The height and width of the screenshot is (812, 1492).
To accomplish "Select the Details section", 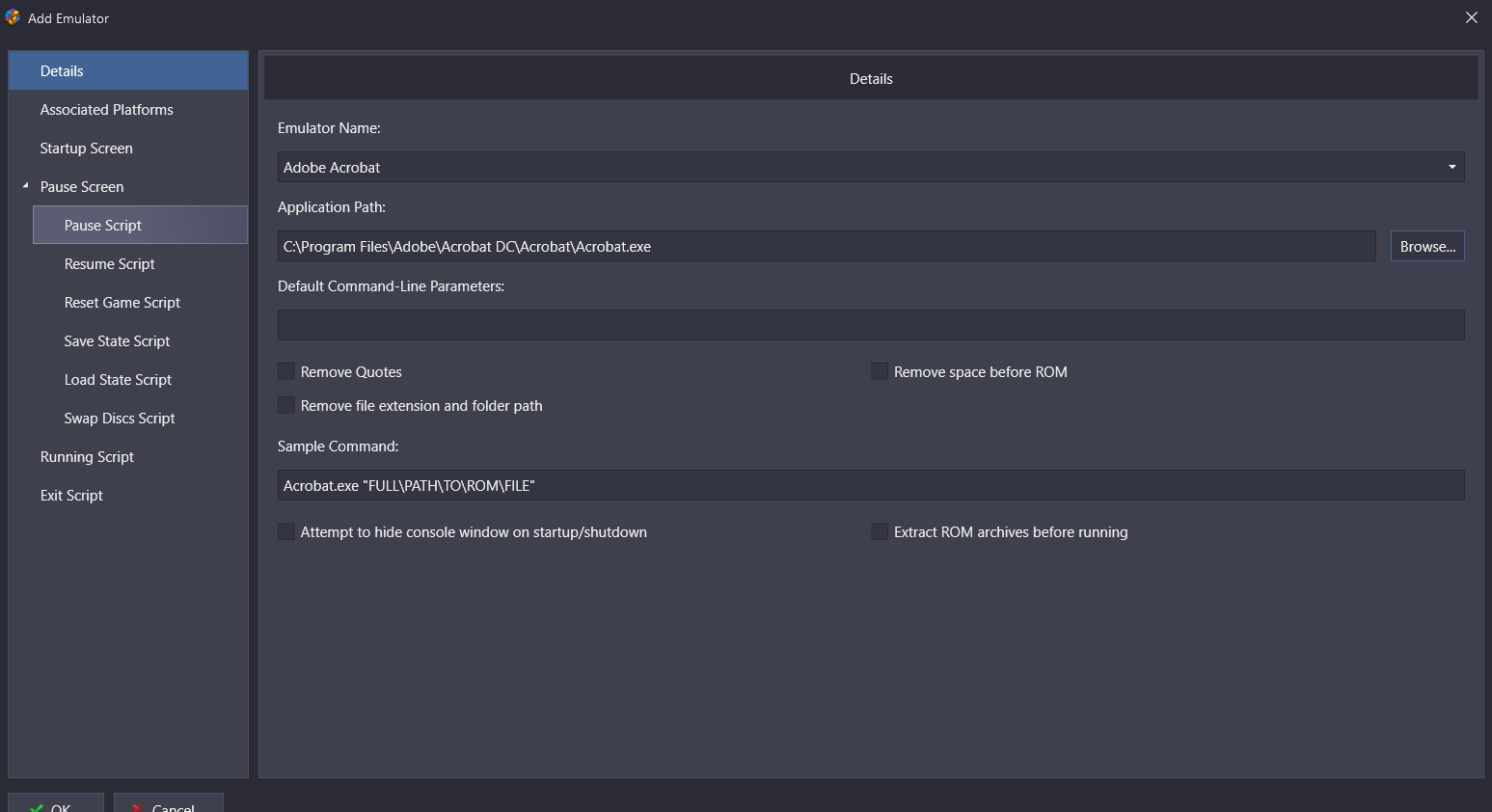I will tap(128, 70).
